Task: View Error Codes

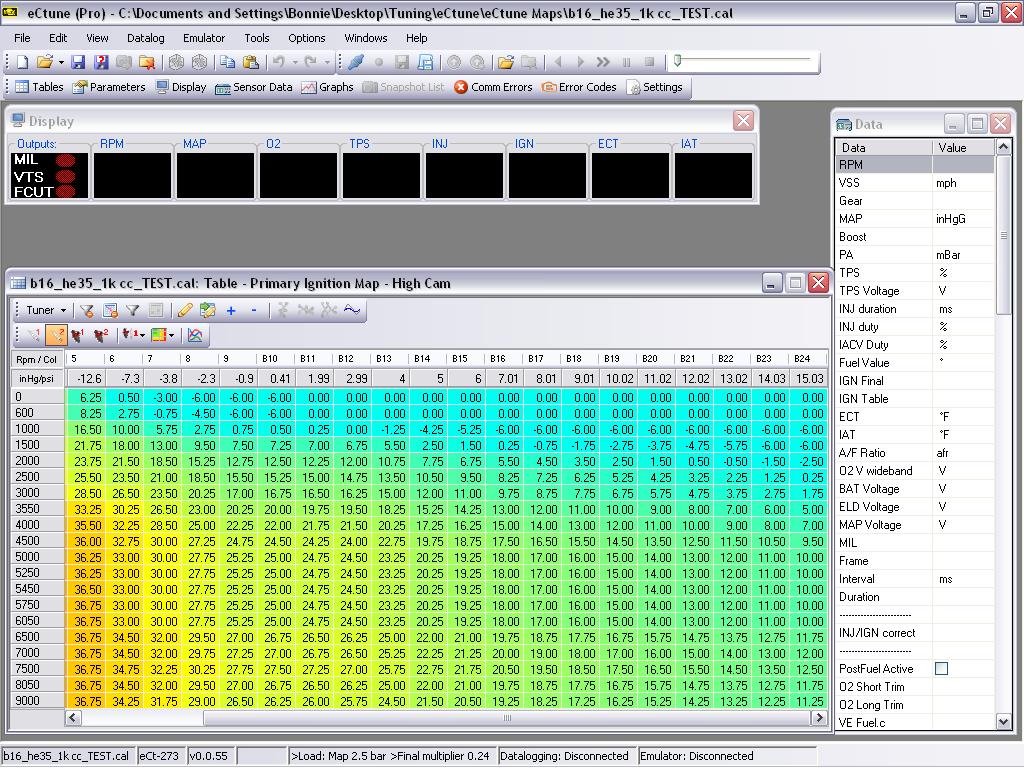Action: [579, 87]
